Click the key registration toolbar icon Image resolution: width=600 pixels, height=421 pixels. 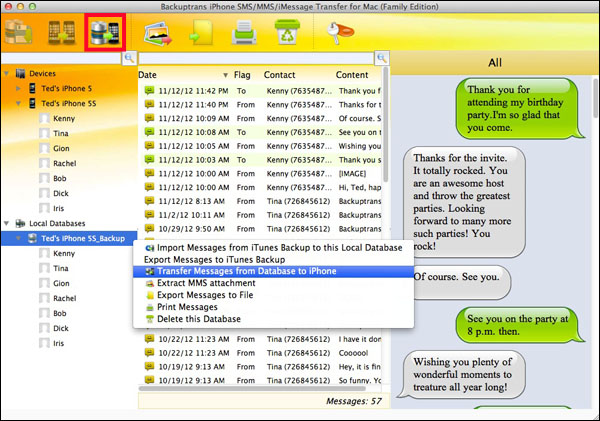coord(340,33)
